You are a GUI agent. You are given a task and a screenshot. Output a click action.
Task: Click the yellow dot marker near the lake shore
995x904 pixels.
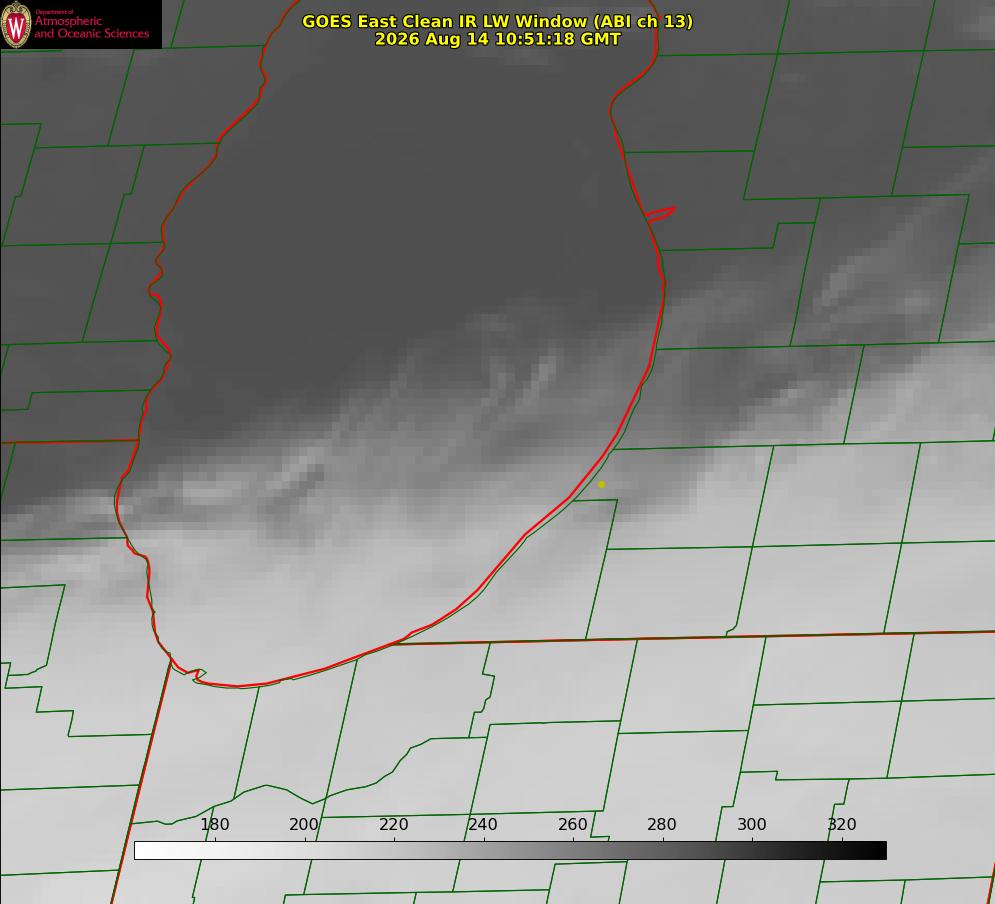click(601, 485)
